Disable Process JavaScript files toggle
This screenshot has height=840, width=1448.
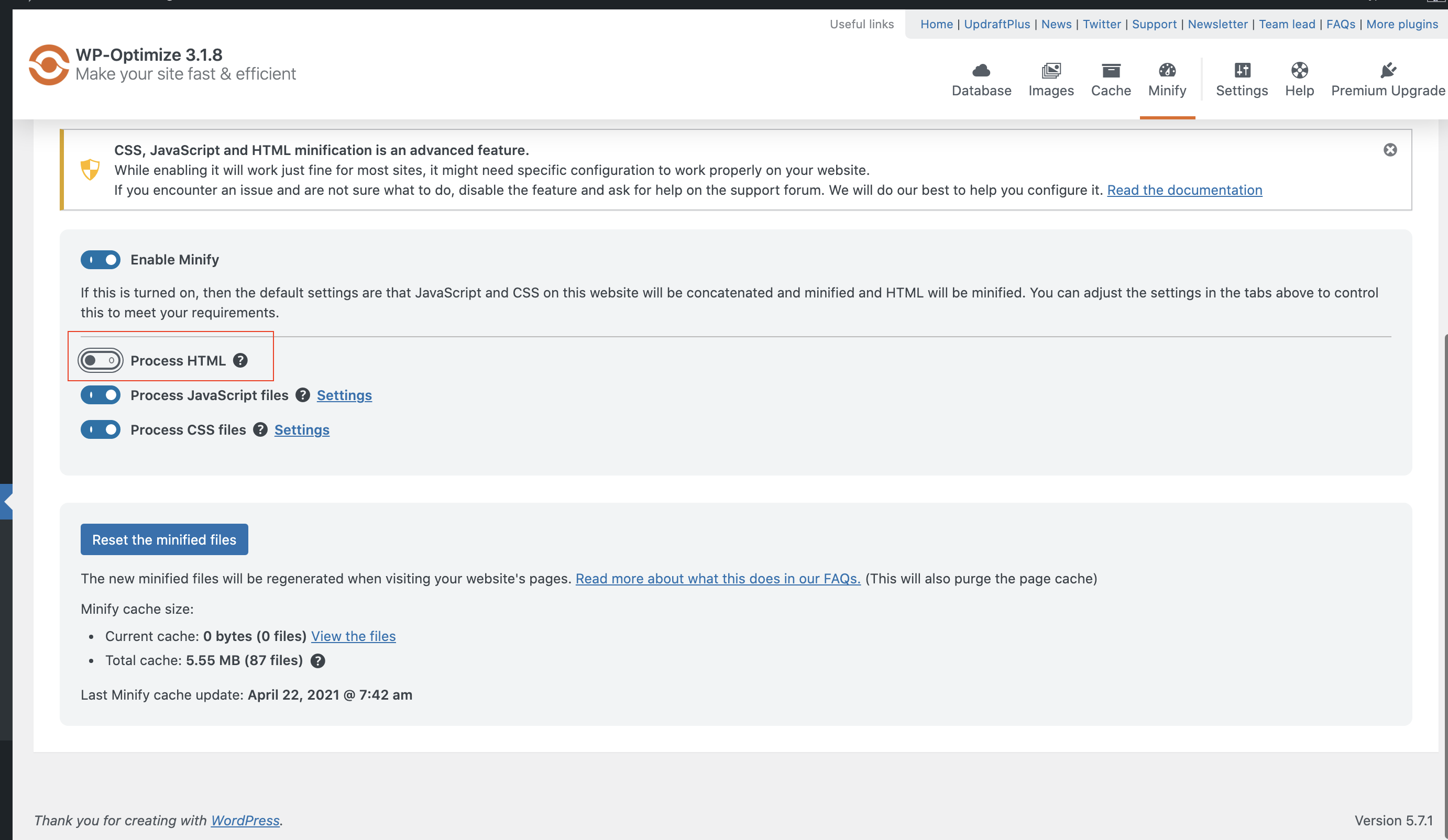[101, 395]
